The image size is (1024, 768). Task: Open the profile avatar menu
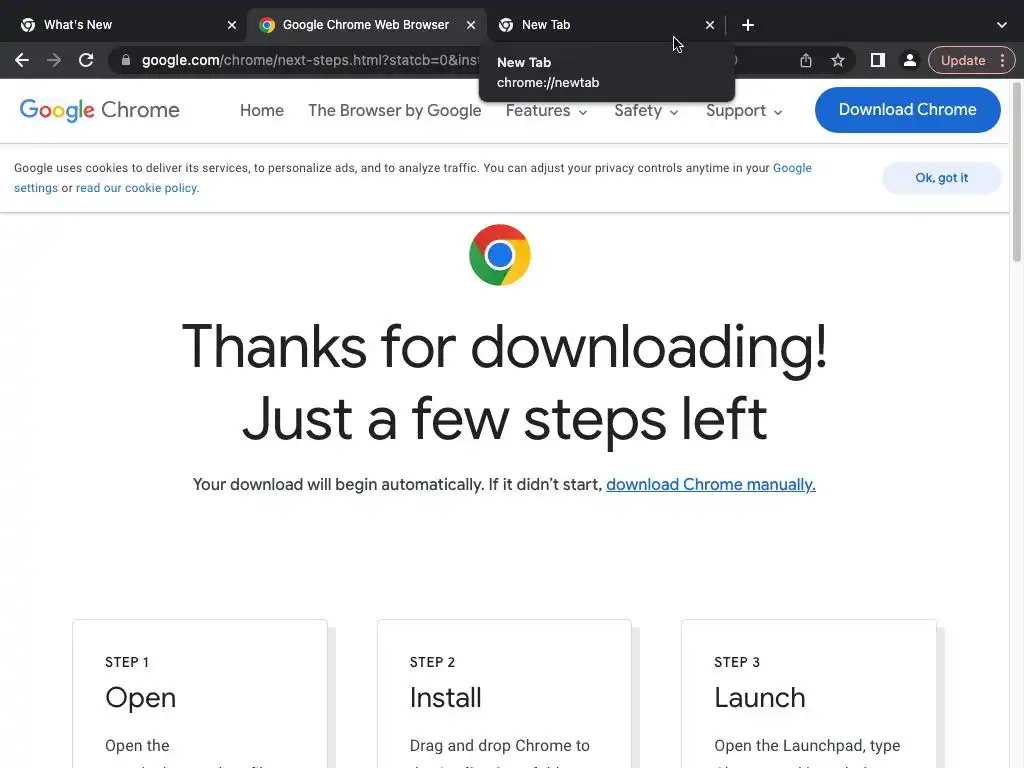tap(910, 60)
